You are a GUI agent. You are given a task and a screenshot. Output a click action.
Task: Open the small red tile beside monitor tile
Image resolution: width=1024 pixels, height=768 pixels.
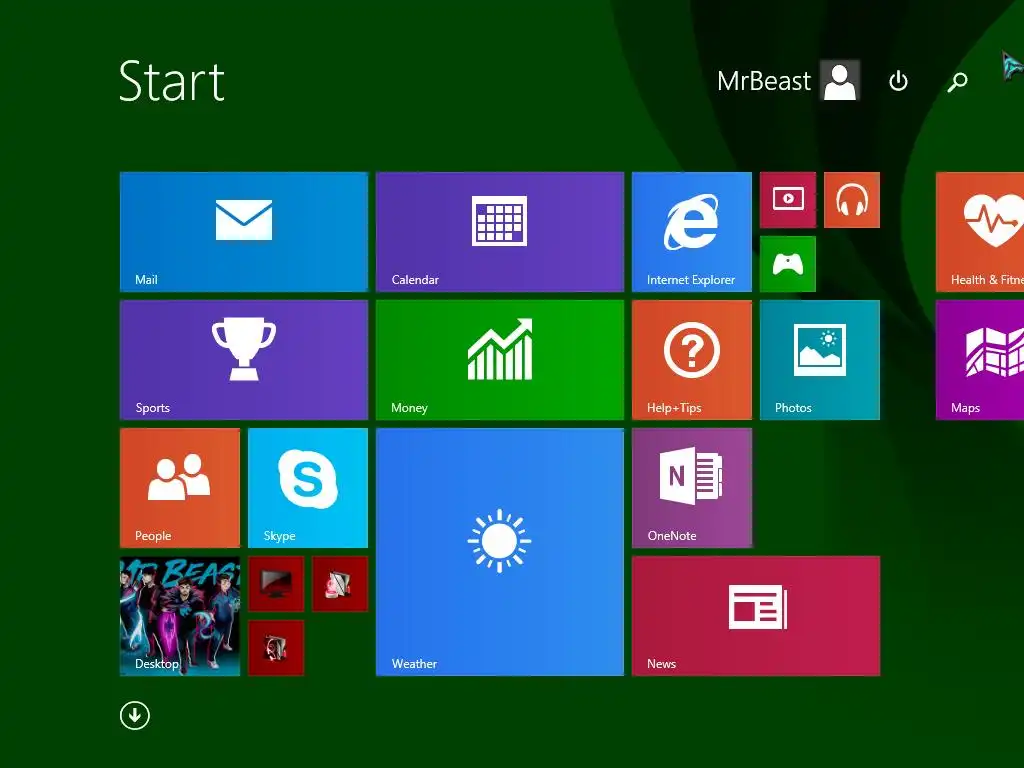coord(340,584)
